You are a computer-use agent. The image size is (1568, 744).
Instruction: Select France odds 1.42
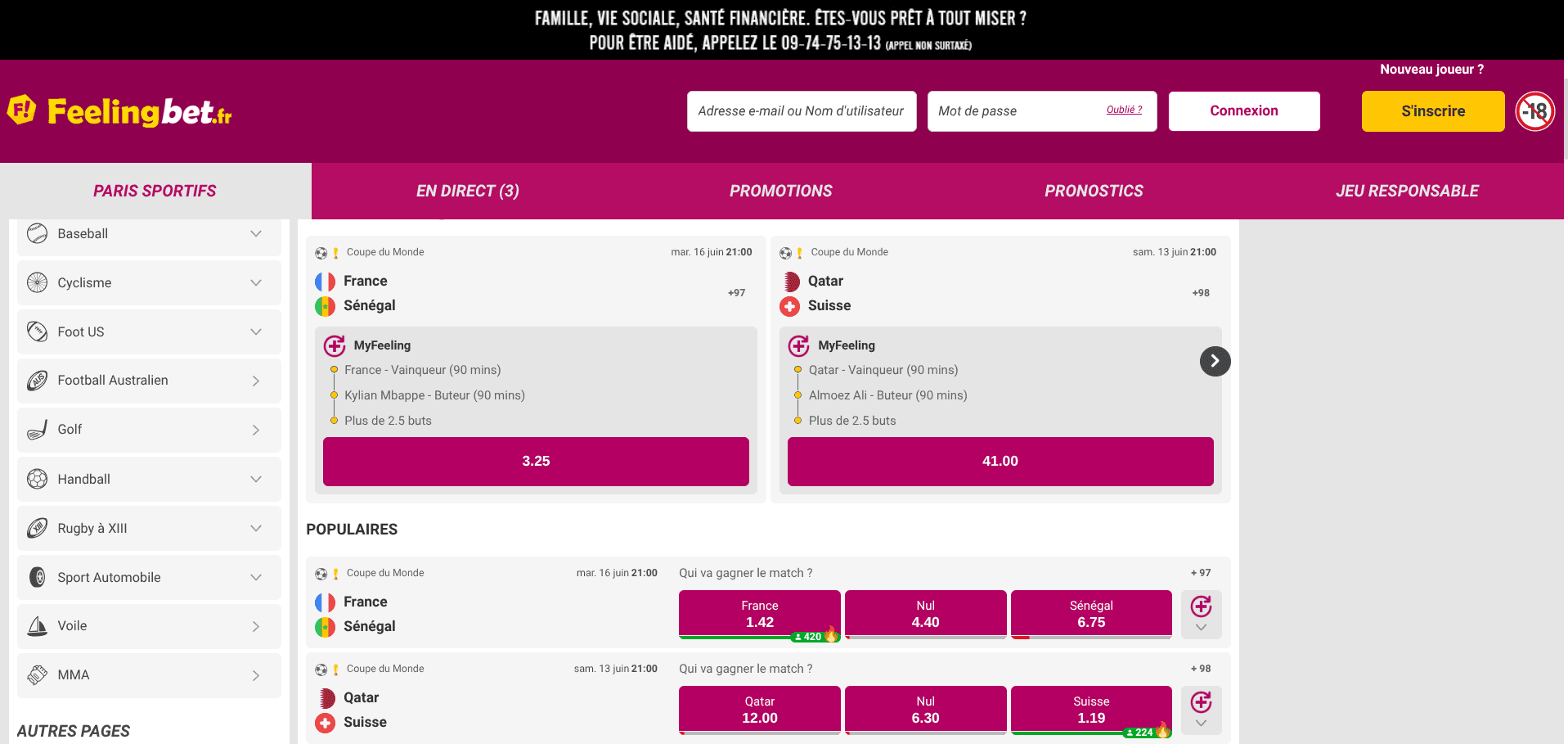tap(759, 614)
